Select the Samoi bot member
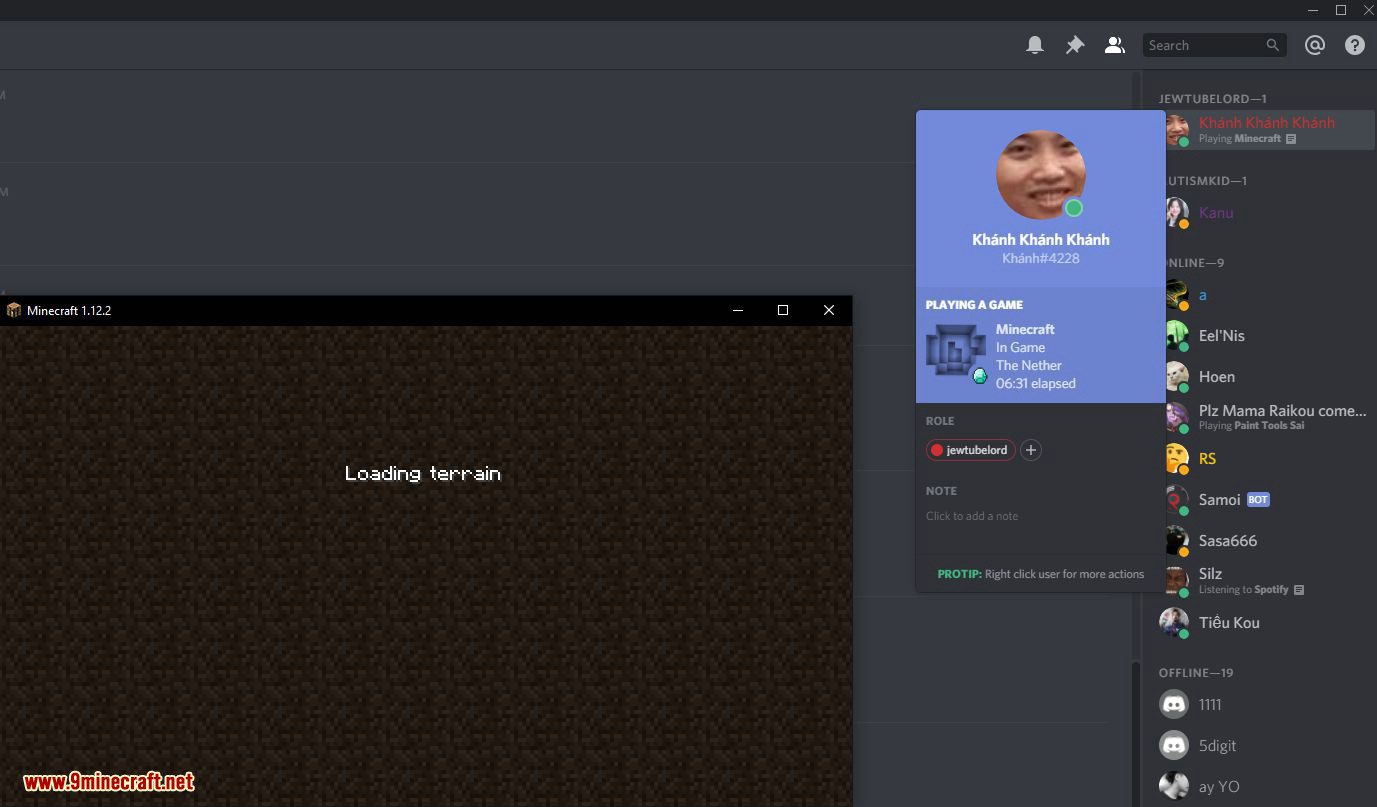Viewport: 1377px width, 807px height. [1265, 500]
